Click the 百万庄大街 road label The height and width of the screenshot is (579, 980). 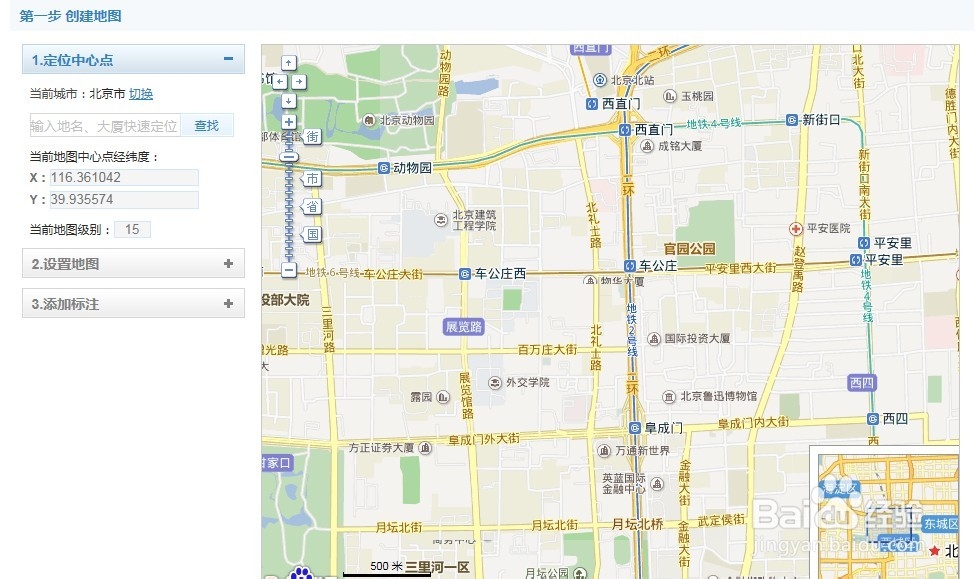coord(547,350)
